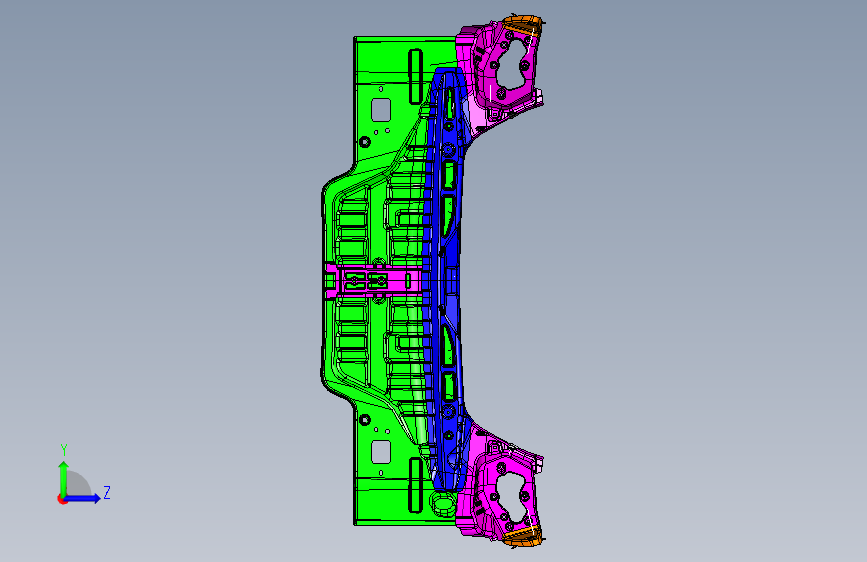This screenshot has width=867, height=562.
Task: Click the blue Z axis arrow of the triad
Action: click(83, 498)
